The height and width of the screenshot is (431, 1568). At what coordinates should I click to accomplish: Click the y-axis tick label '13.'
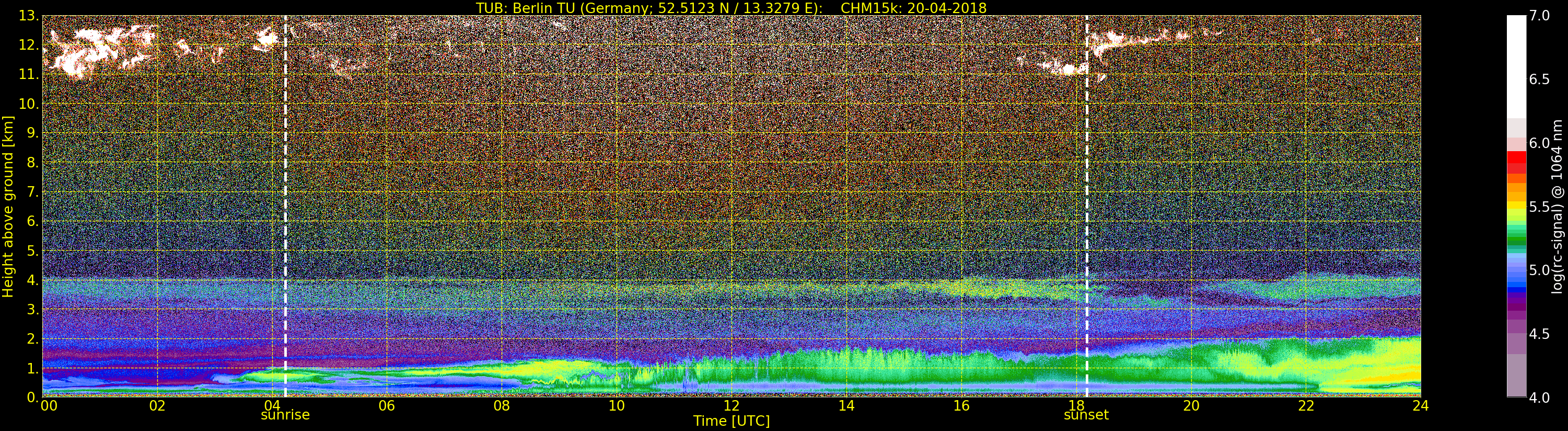click(29, 16)
